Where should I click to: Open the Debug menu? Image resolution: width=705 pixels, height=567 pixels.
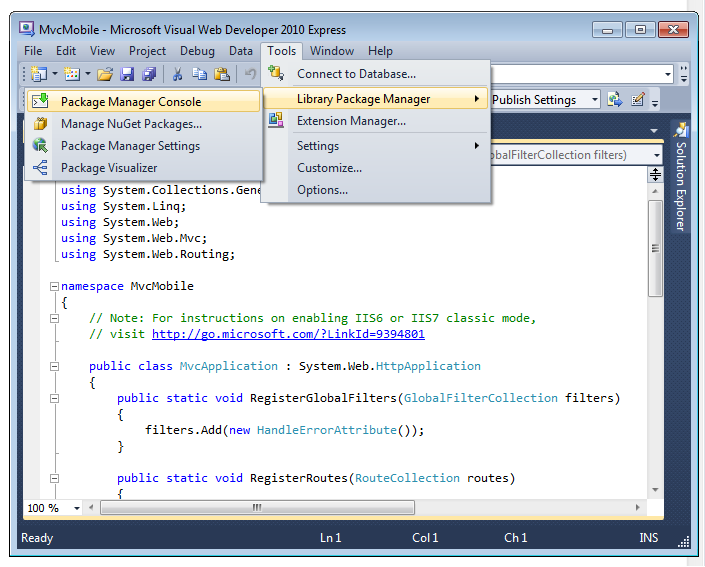click(x=197, y=51)
